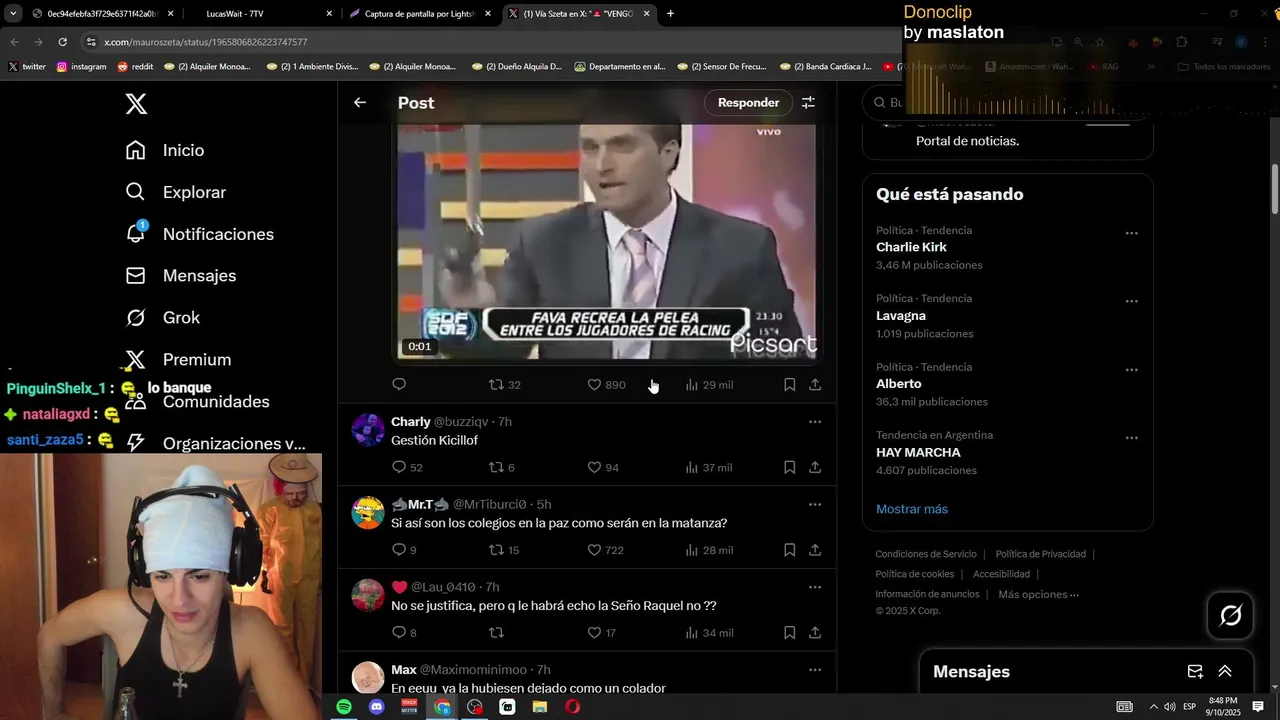The width and height of the screenshot is (1280, 720).
Task: Open the floating Grok button
Action: [1231, 615]
